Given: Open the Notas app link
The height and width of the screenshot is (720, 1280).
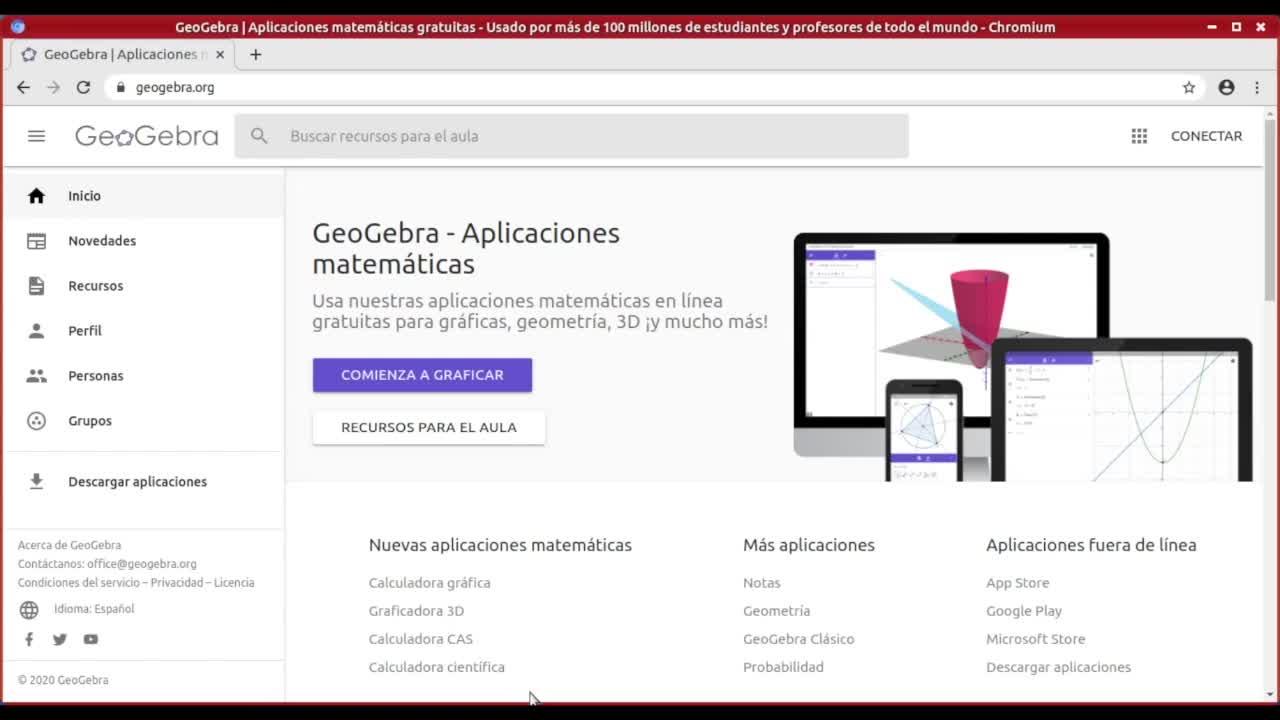Looking at the screenshot, I should click(x=761, y=583).
